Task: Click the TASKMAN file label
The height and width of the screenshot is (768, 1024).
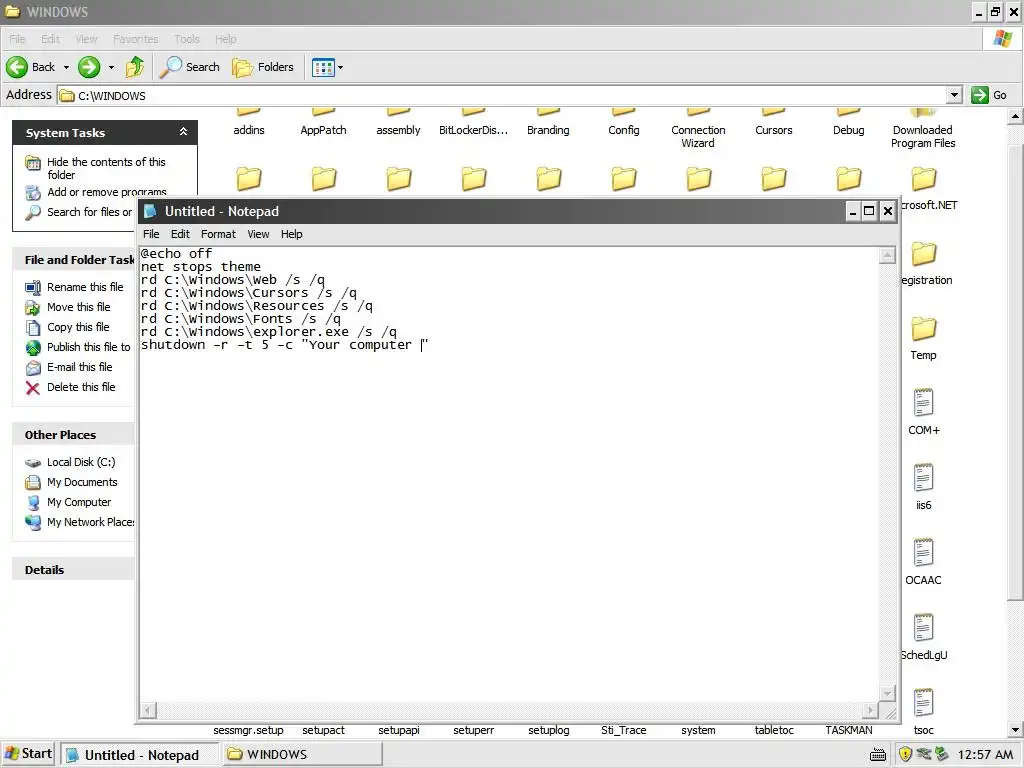Action: [848, 730]
